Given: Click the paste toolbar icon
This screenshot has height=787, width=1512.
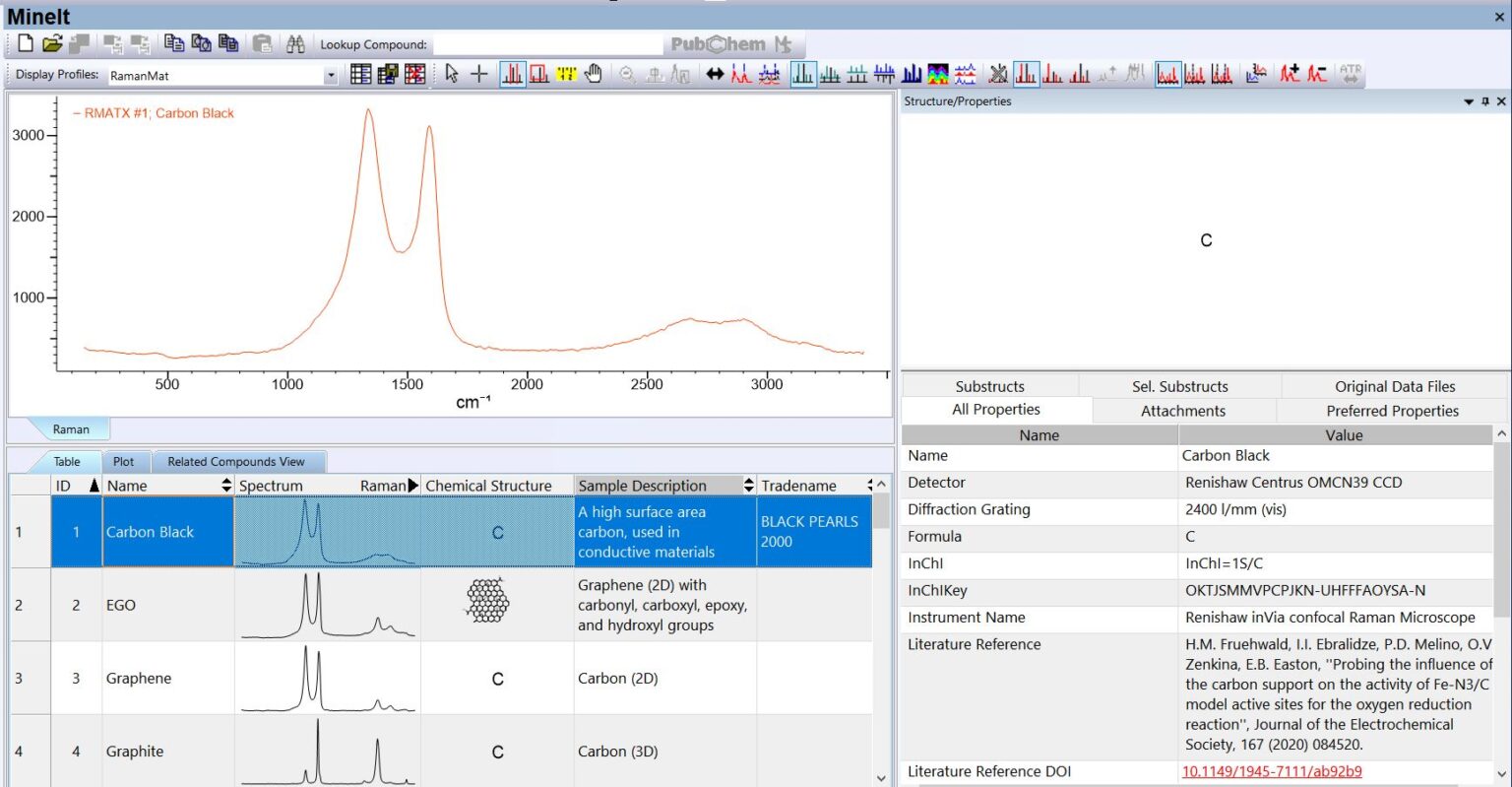Looking at the screenshot, I should coord(263,43).
